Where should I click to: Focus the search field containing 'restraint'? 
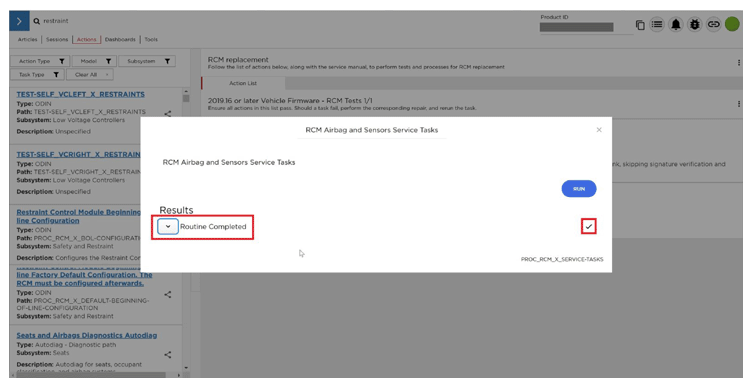tap(56, 21)
